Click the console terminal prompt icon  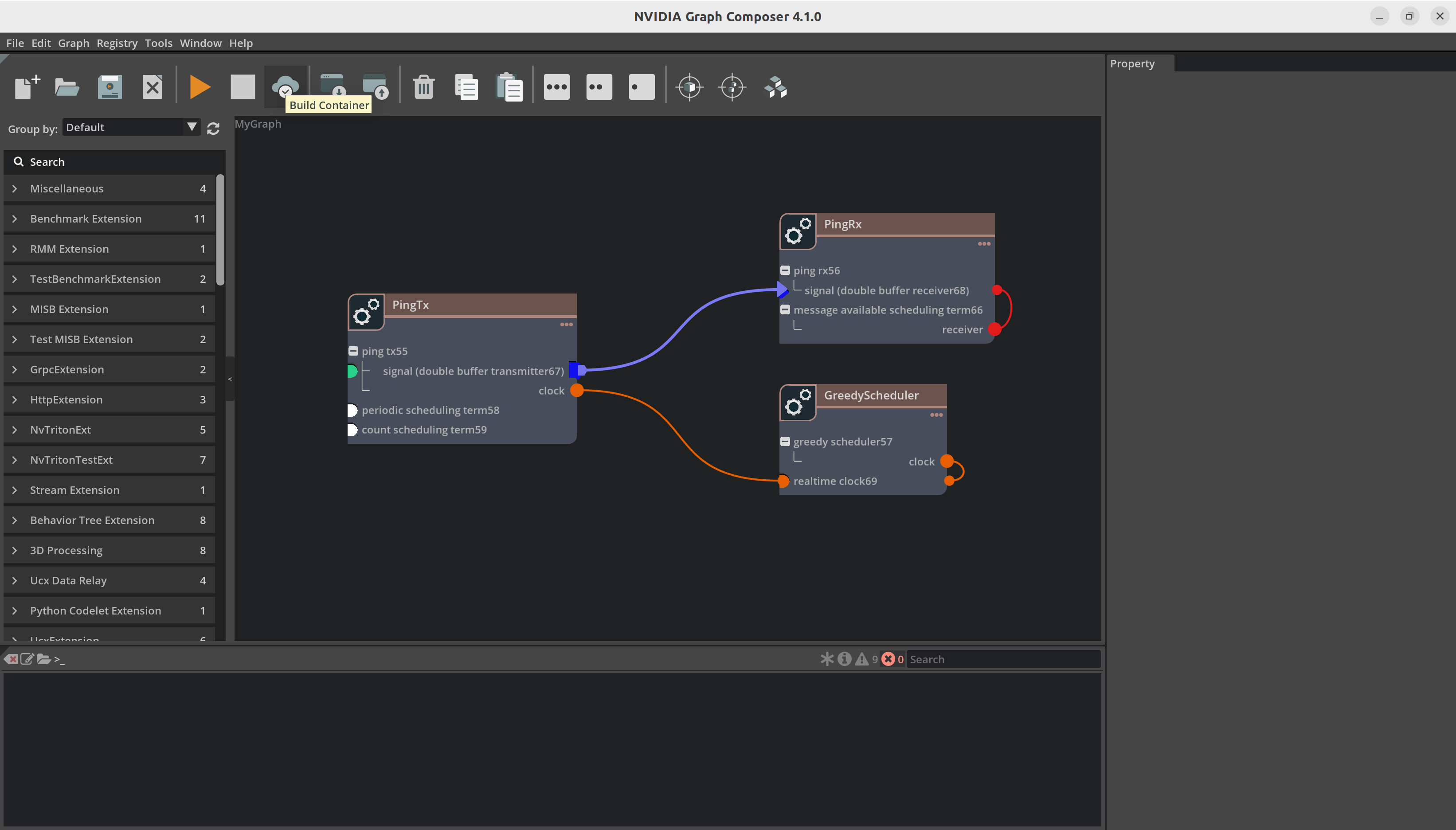tap(59, 659)
